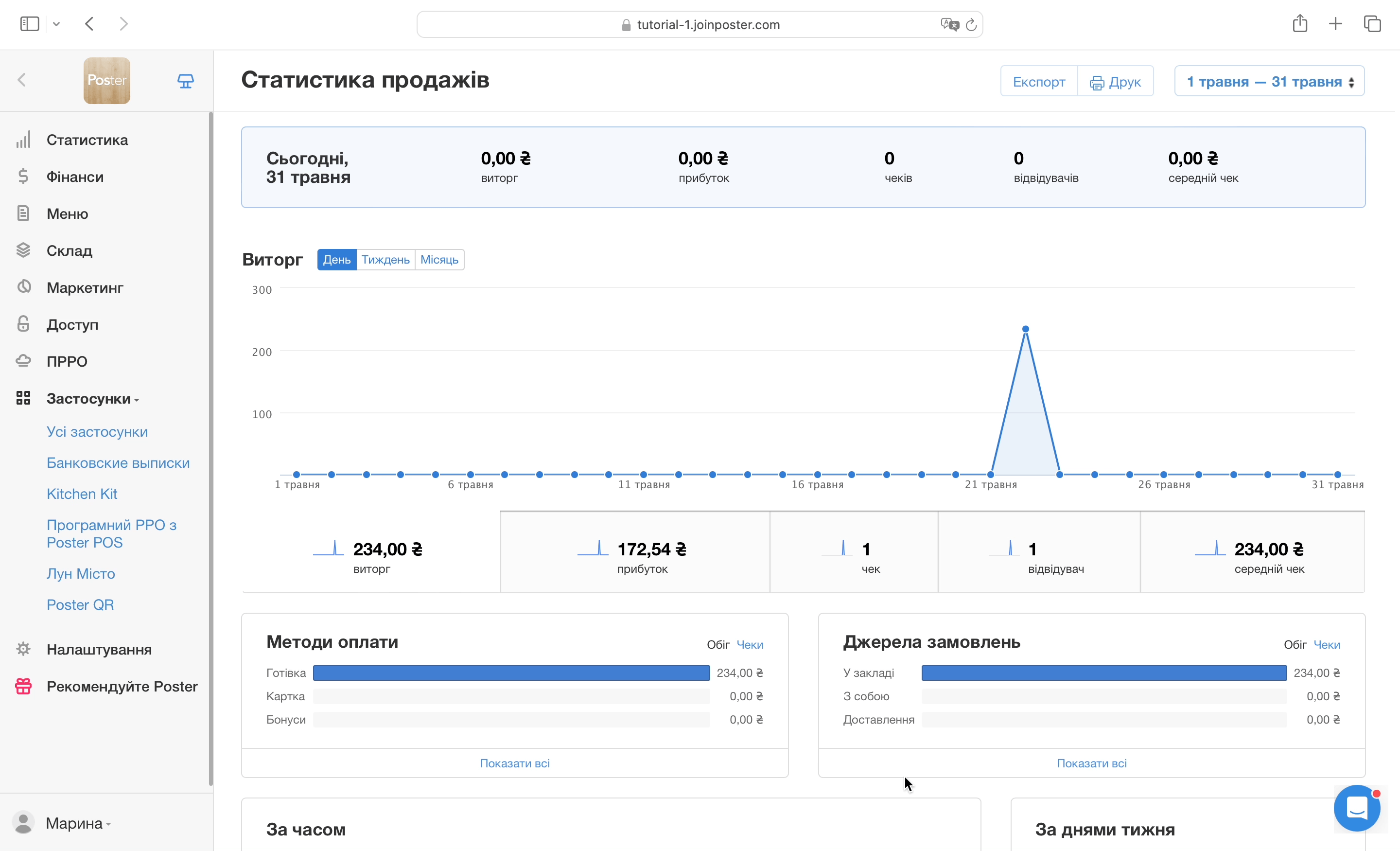Open the Kitchen Kit link
The width and height of the screenshot is (1400, 851).
(82, 494)
